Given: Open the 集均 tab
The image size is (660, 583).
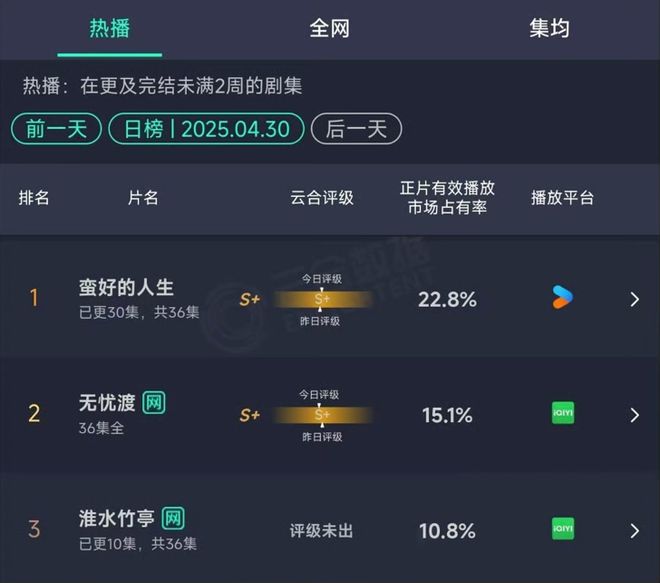Looking at the screenshot, I should 549,29.
